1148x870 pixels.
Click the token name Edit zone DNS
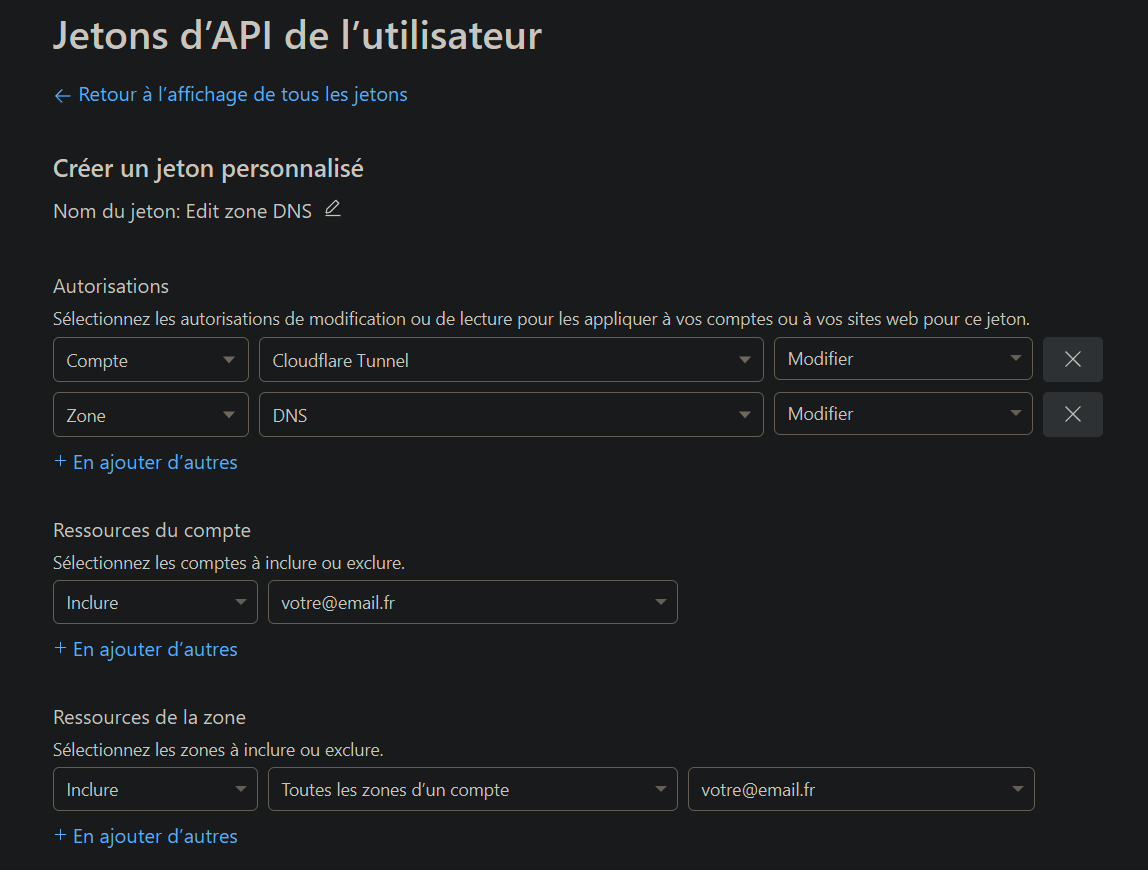pyautogui.click(x=248, y=211)
